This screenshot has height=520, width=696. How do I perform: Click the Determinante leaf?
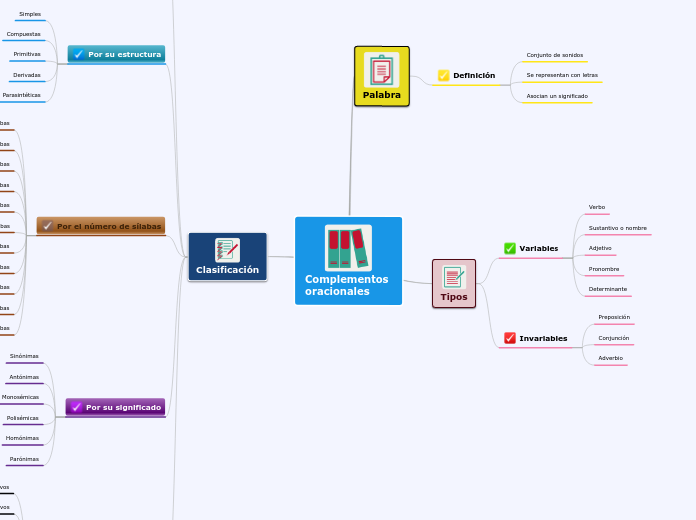[x=608, y=289]
